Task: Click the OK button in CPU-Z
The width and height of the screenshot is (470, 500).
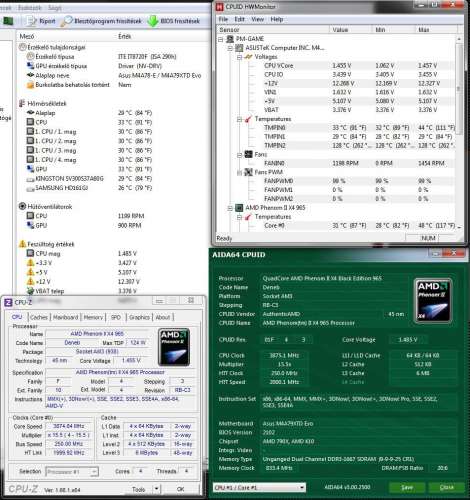Action: [x=180, y=489]
